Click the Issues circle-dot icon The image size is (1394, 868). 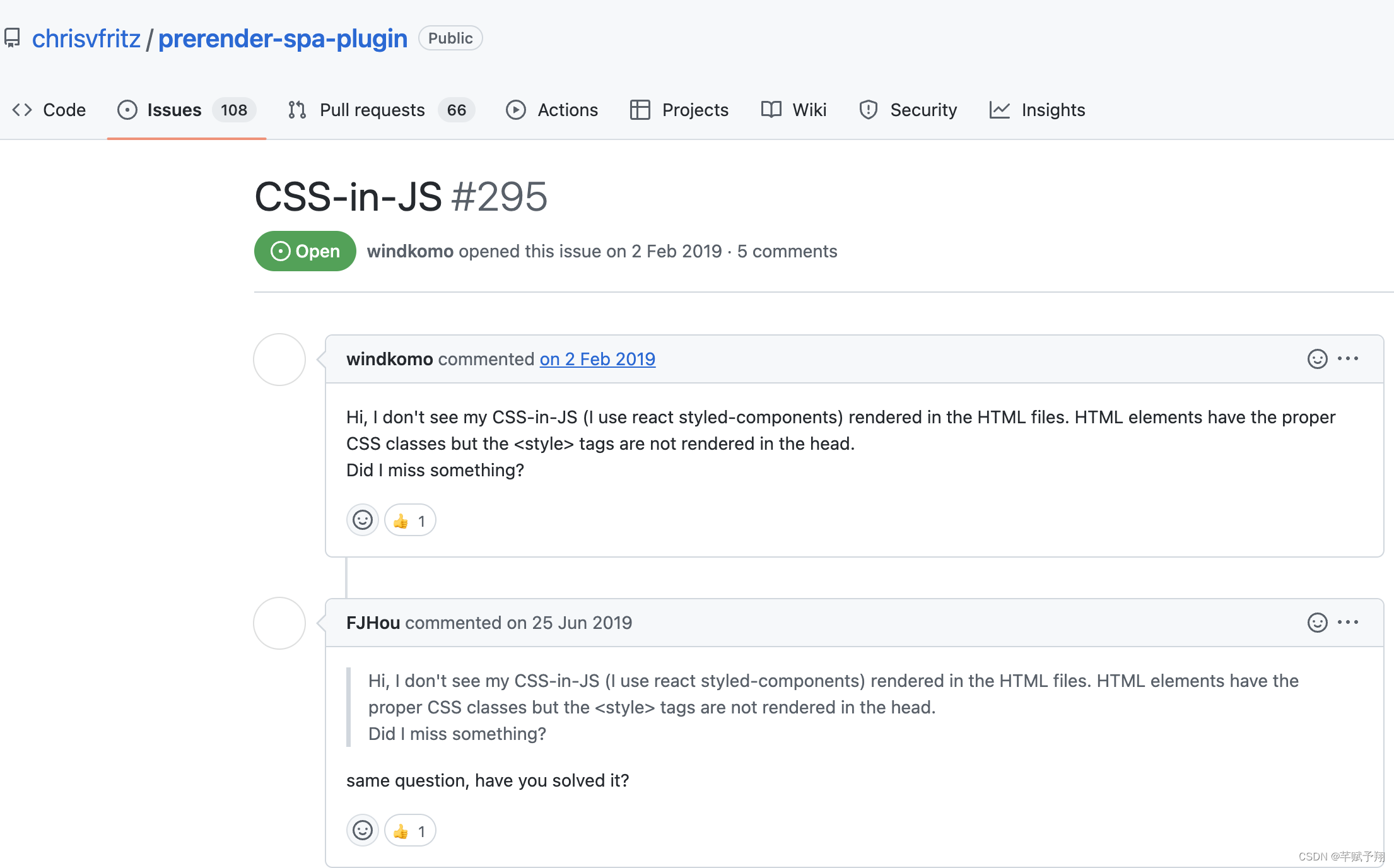(x=127, y=110)
